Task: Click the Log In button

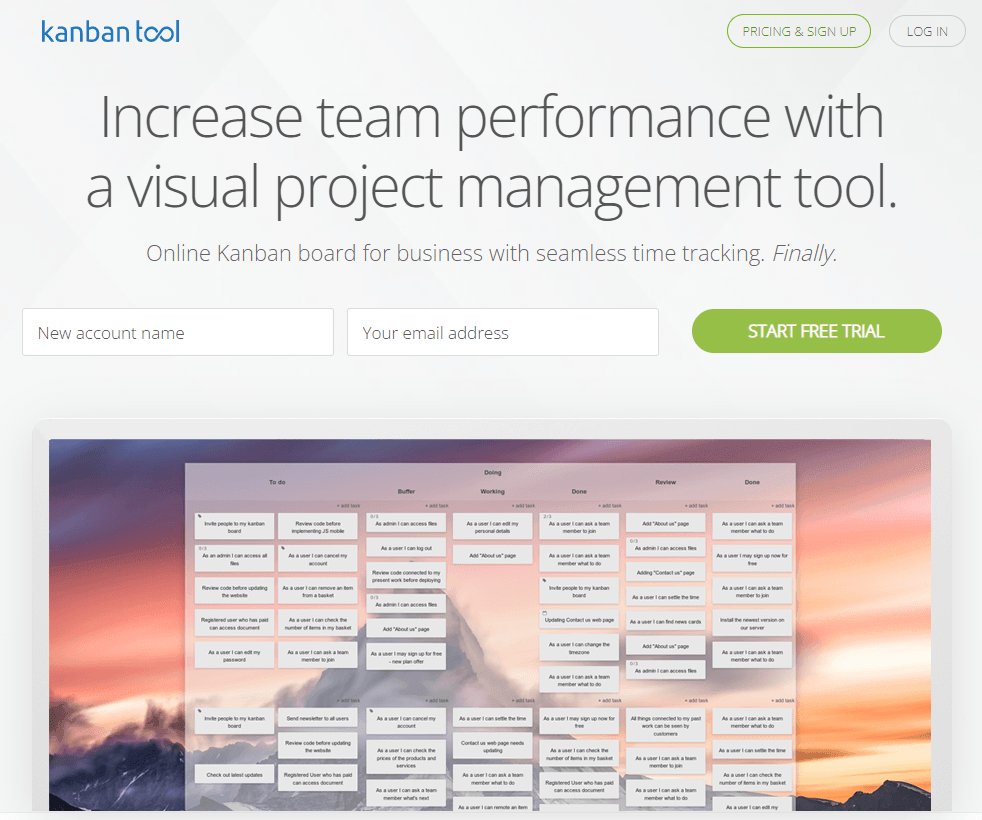Action: [926, 31]
